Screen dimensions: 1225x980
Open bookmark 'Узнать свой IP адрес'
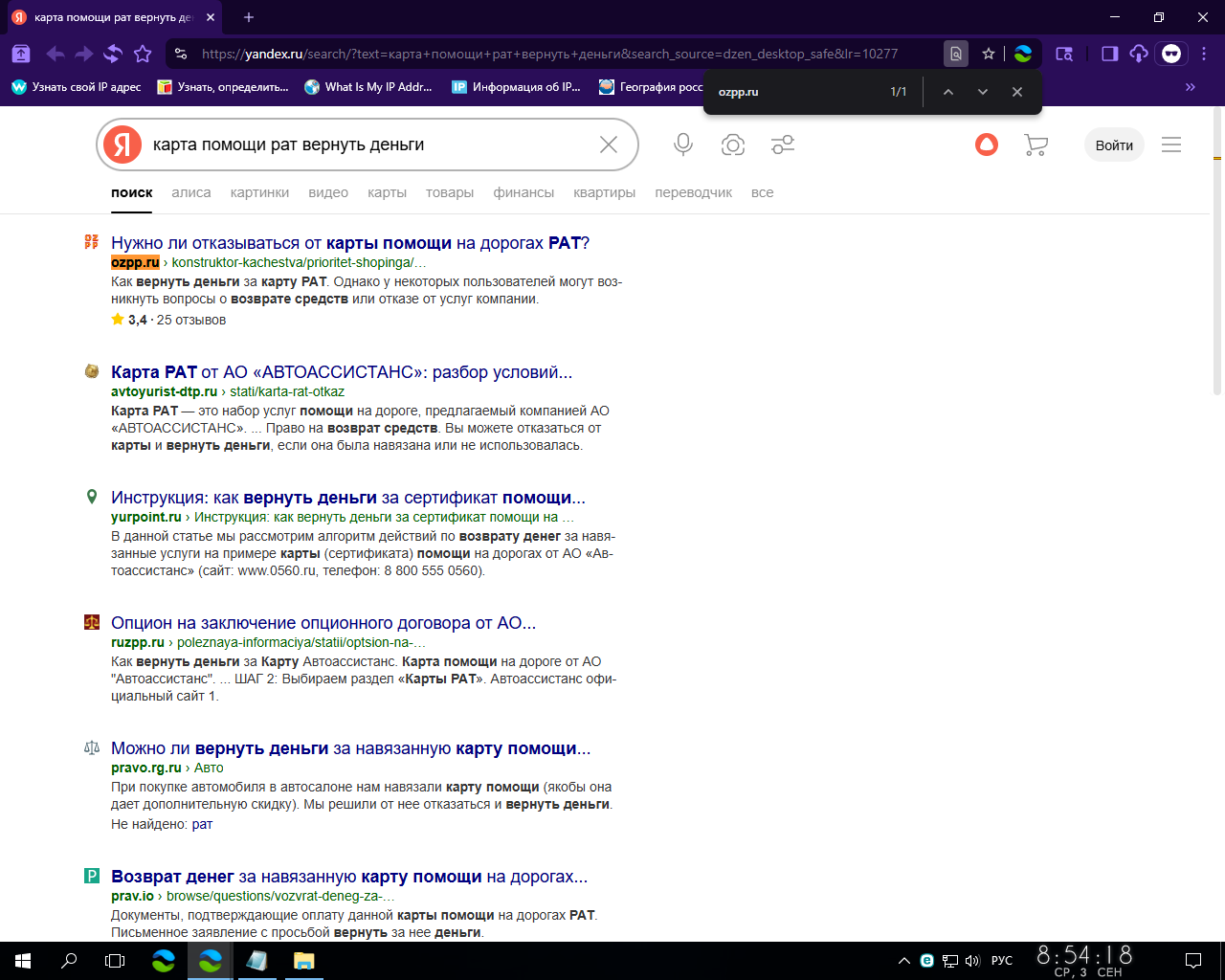click(x=77, y=87)
